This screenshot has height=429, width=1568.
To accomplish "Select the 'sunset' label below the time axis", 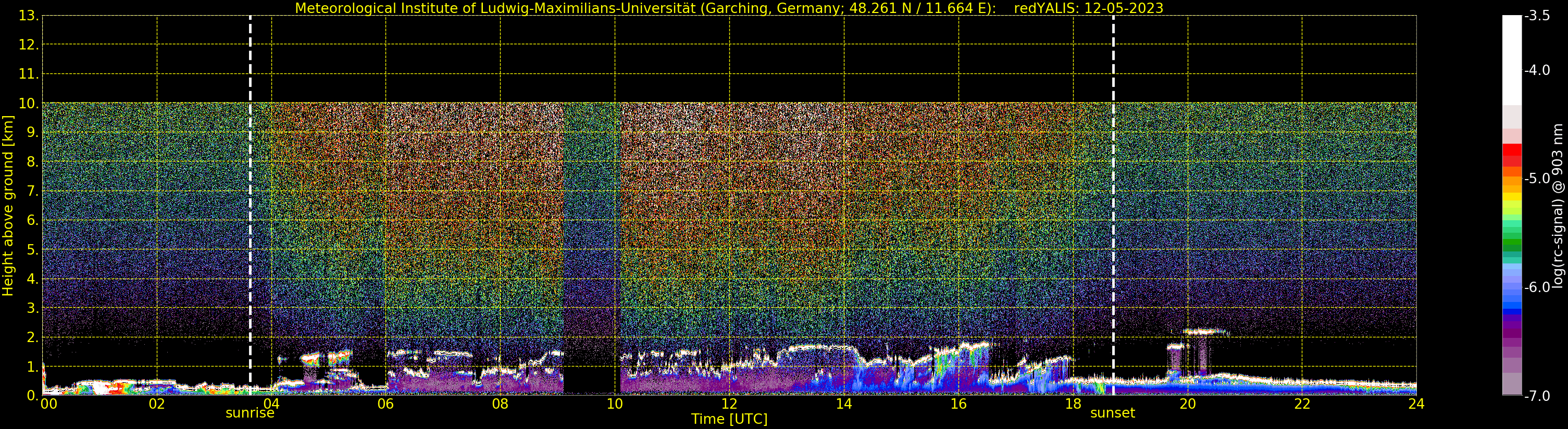I will pos(1112,413).
